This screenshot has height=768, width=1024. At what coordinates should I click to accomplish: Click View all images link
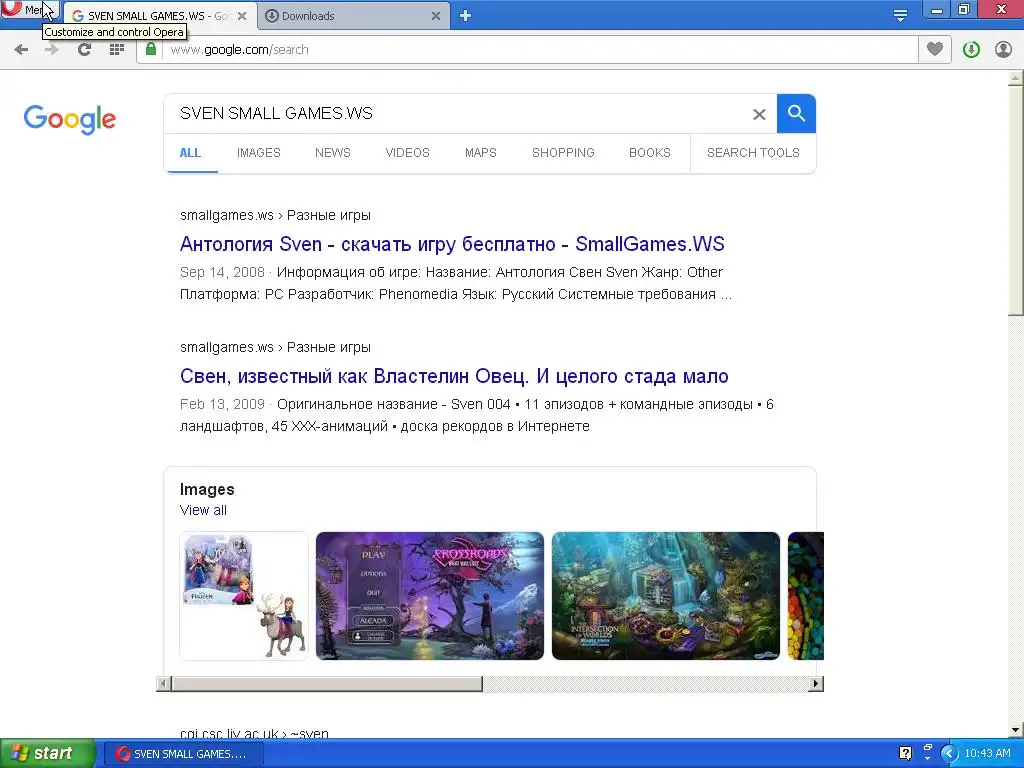203,510
